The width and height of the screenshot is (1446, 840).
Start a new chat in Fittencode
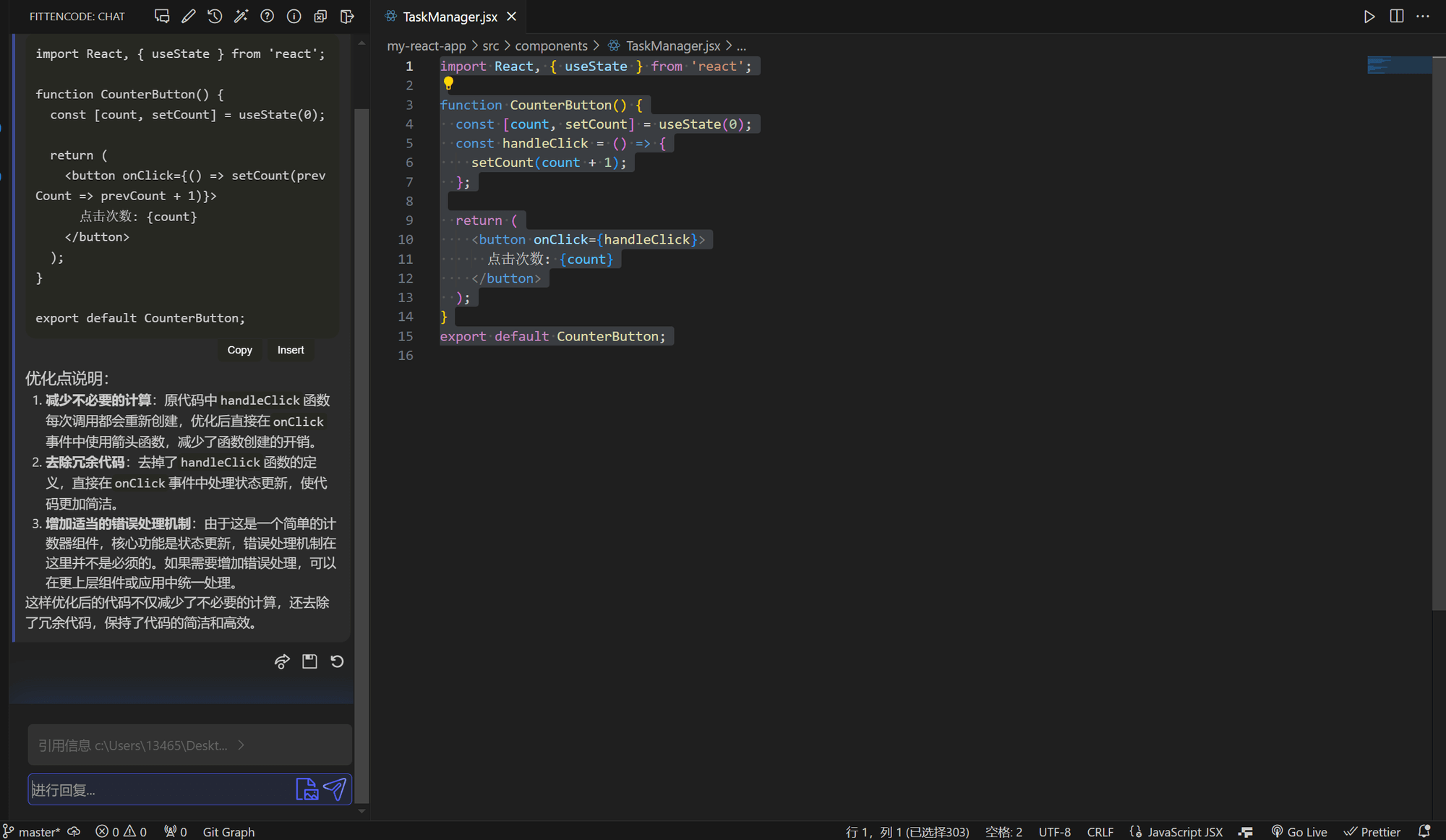[x=162, y=16]
